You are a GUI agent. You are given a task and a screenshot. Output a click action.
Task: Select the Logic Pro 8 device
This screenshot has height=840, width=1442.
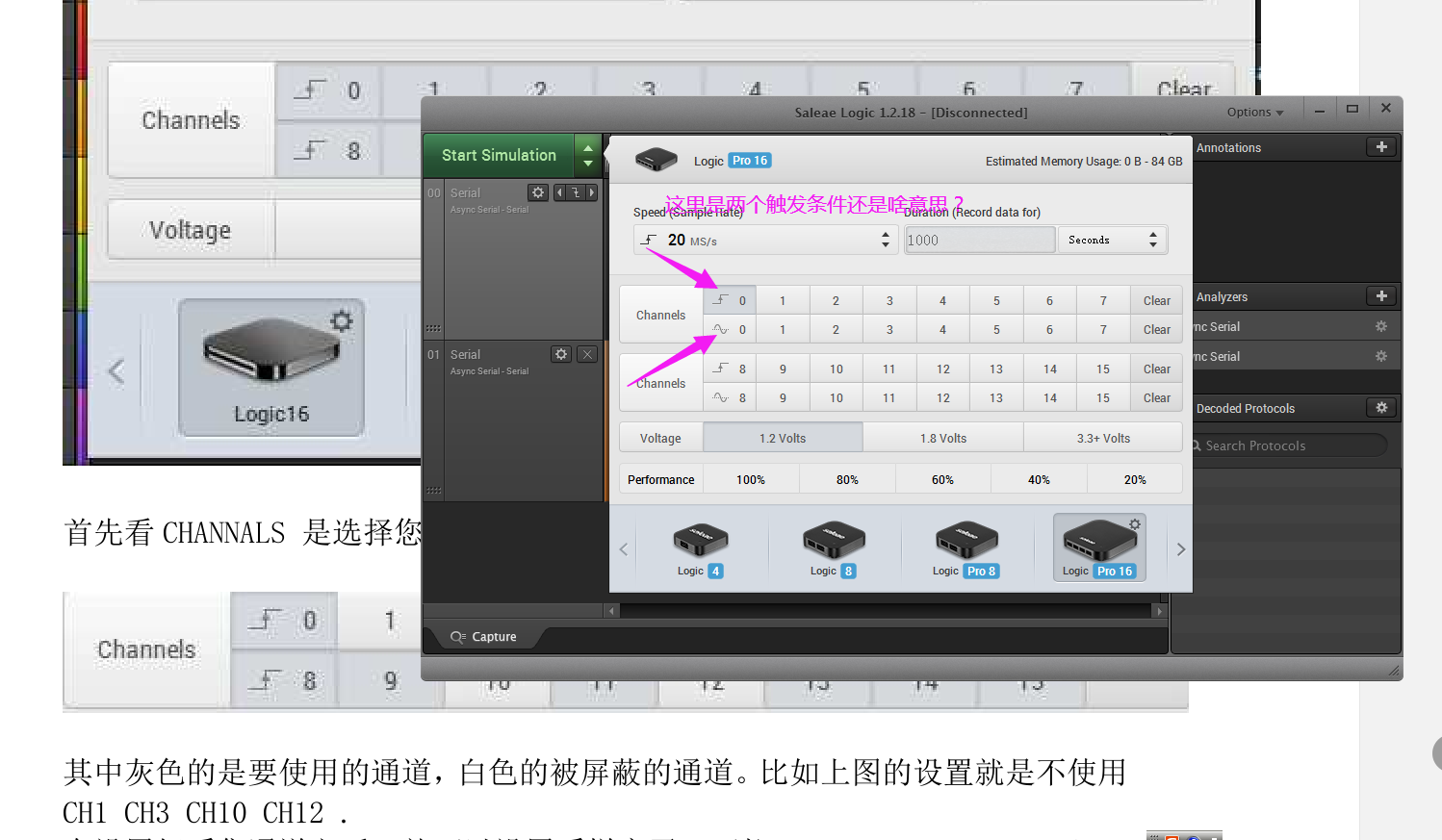pyautogui.click(x=966, y=549)
